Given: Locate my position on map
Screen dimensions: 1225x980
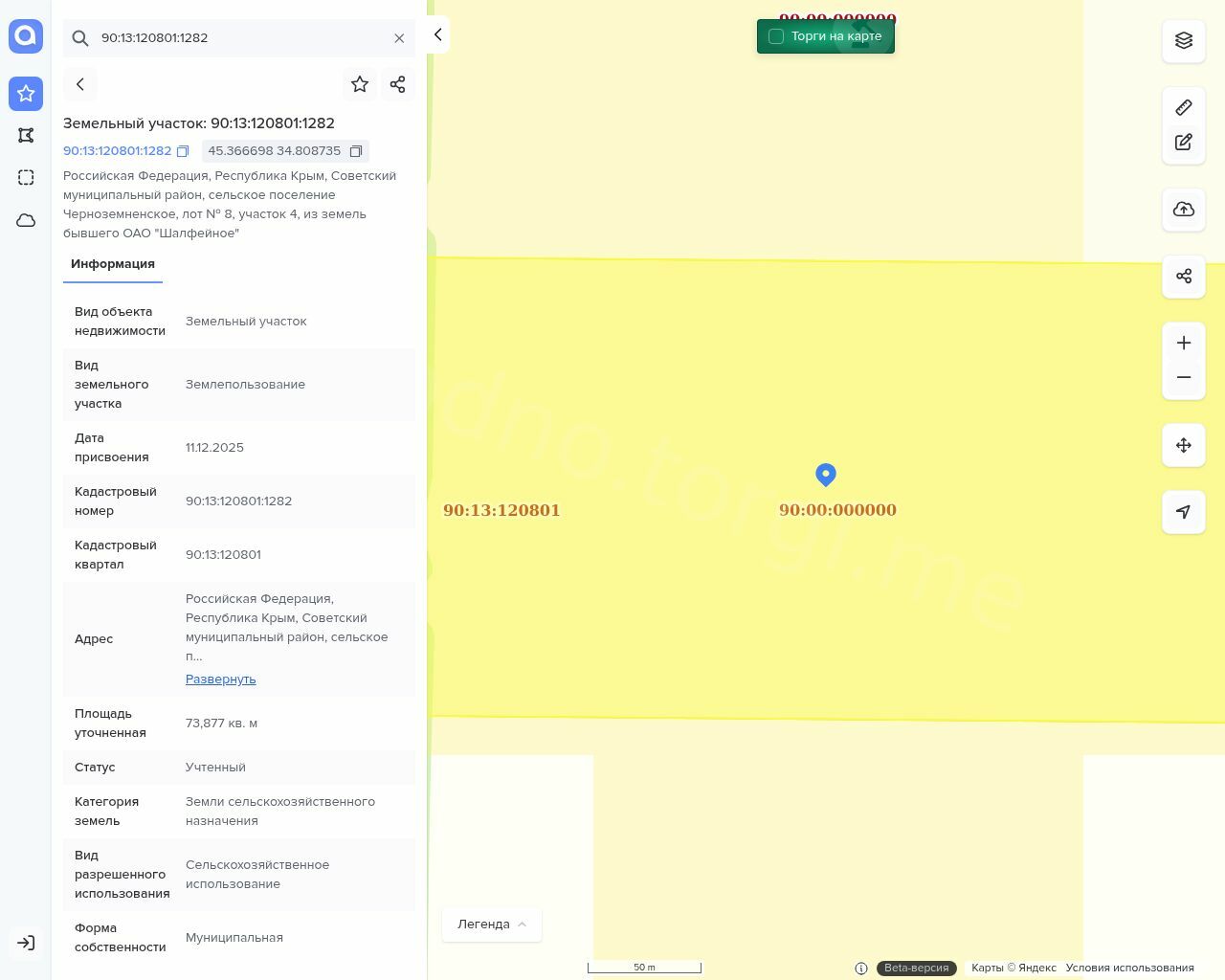Looking at the screenshot, I should [1184, 512].
